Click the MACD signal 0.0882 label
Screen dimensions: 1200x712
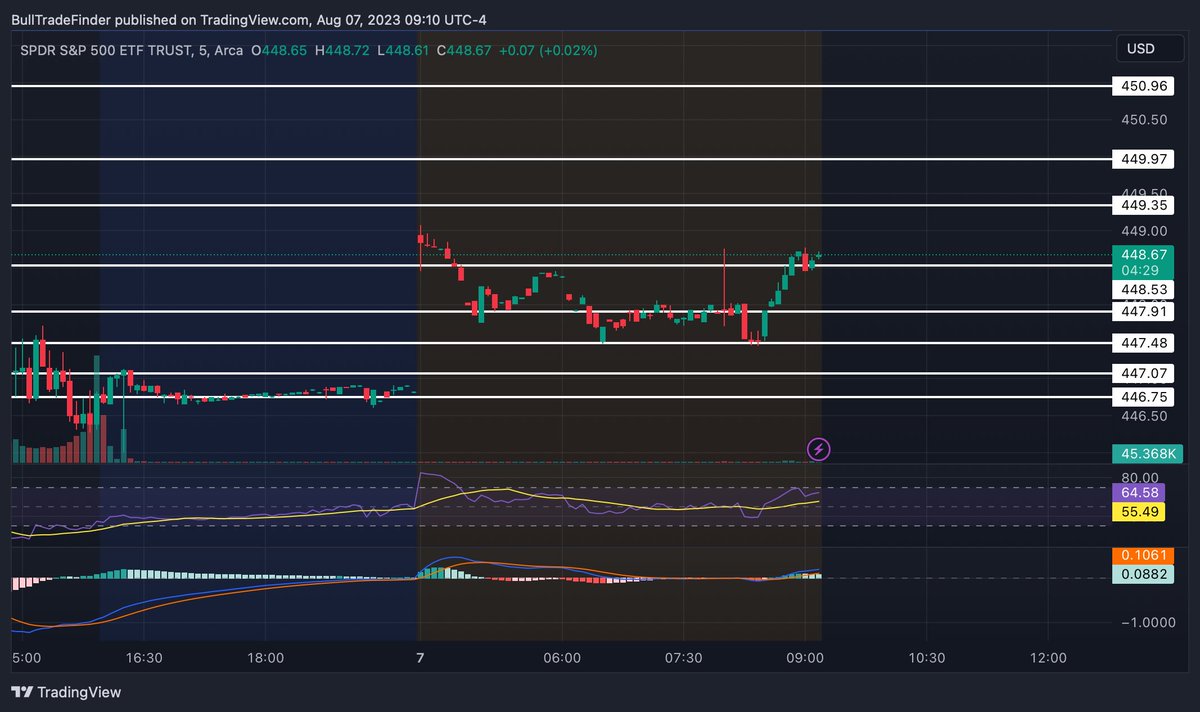pos(1144,574)
